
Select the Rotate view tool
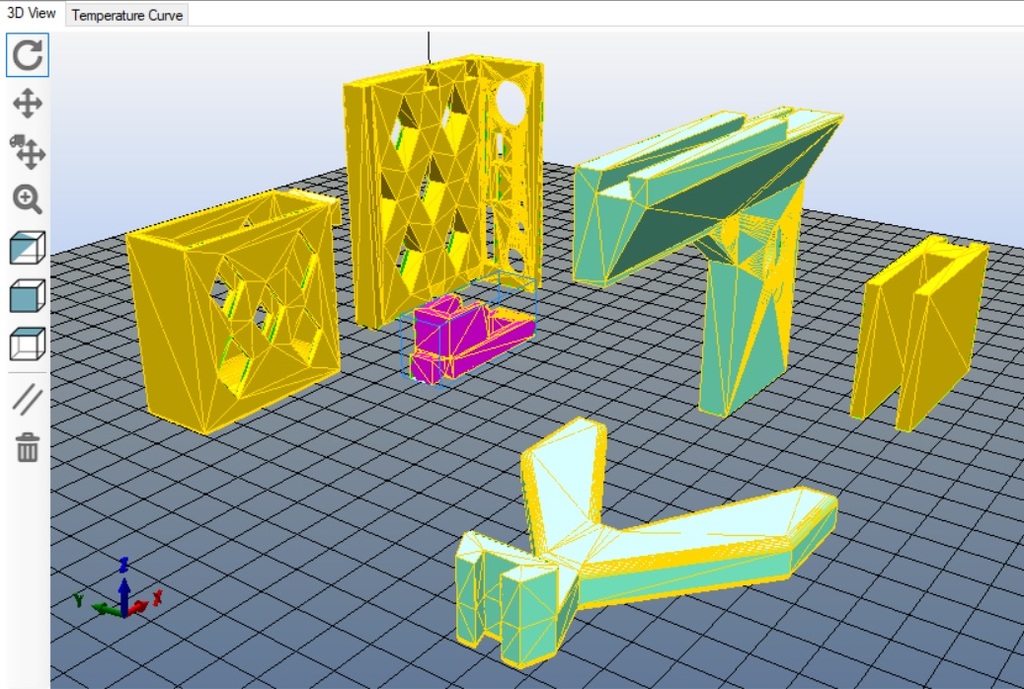(x=27, y=55)
